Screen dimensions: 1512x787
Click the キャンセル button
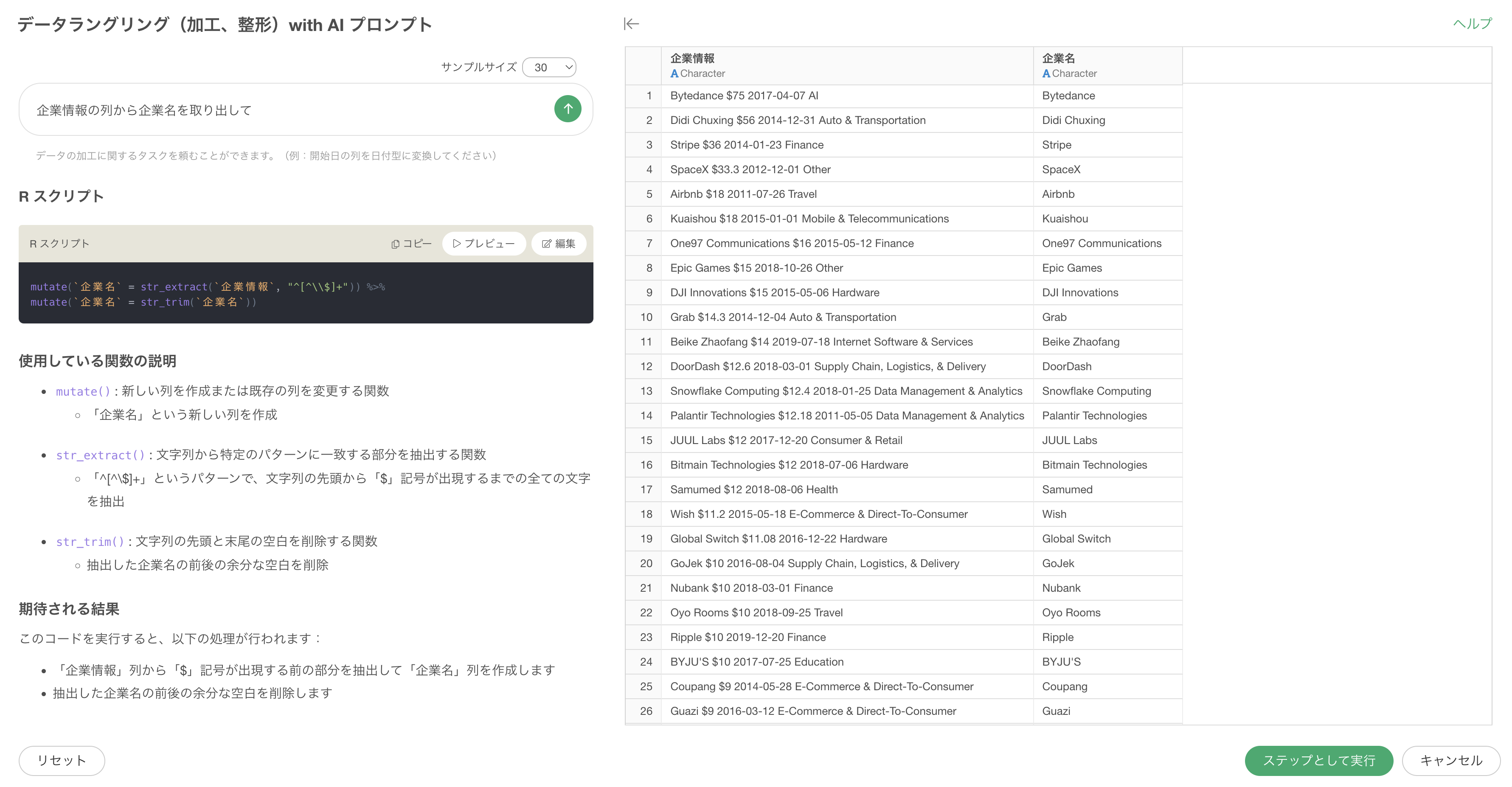(x=1450, y=761)
